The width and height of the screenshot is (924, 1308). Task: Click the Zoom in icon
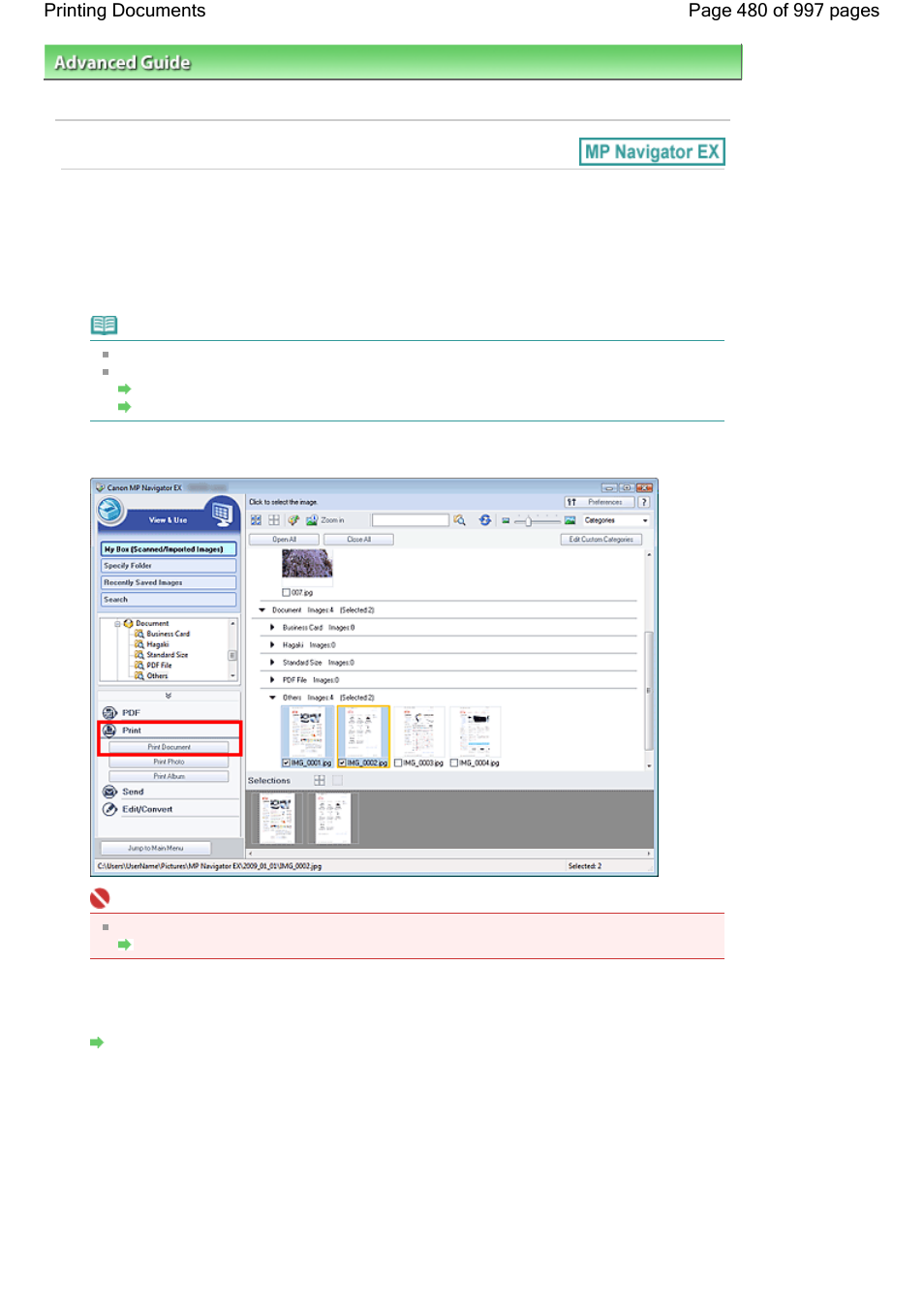(312, 520)
